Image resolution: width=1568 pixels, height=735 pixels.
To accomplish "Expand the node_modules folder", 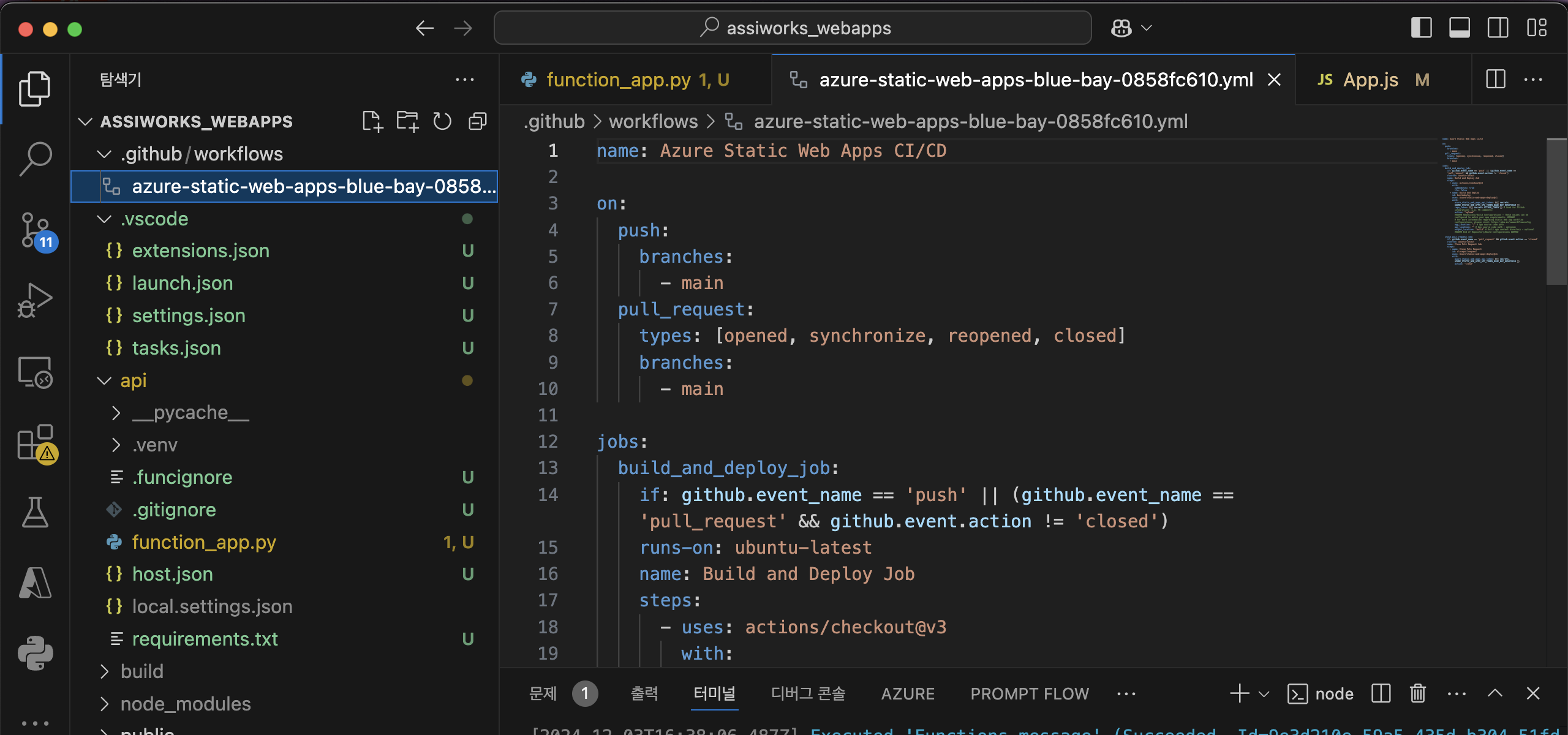I will (x=185, y=704).
